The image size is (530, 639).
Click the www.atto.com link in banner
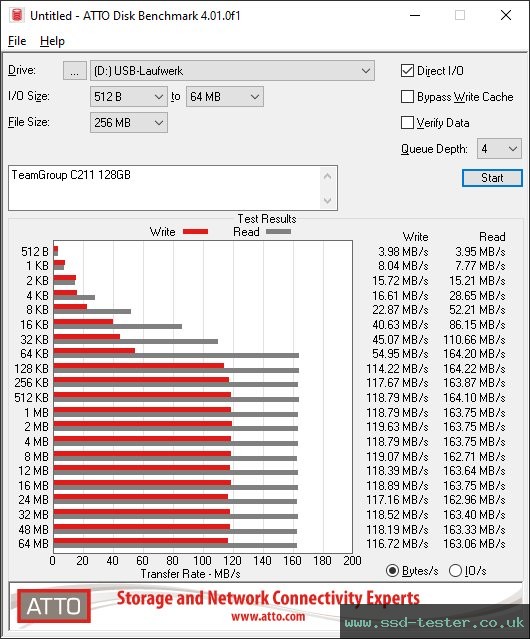coord(268,616)
